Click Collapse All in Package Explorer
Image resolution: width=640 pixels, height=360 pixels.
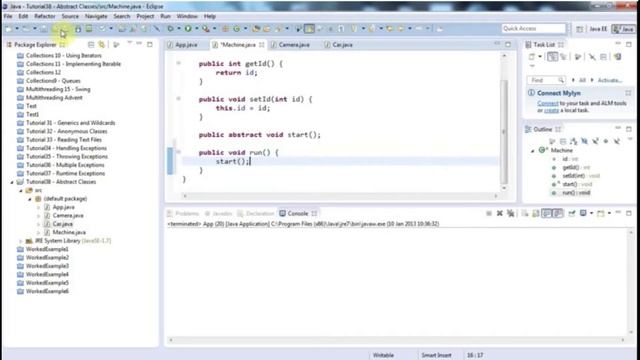tap(91, 44)
